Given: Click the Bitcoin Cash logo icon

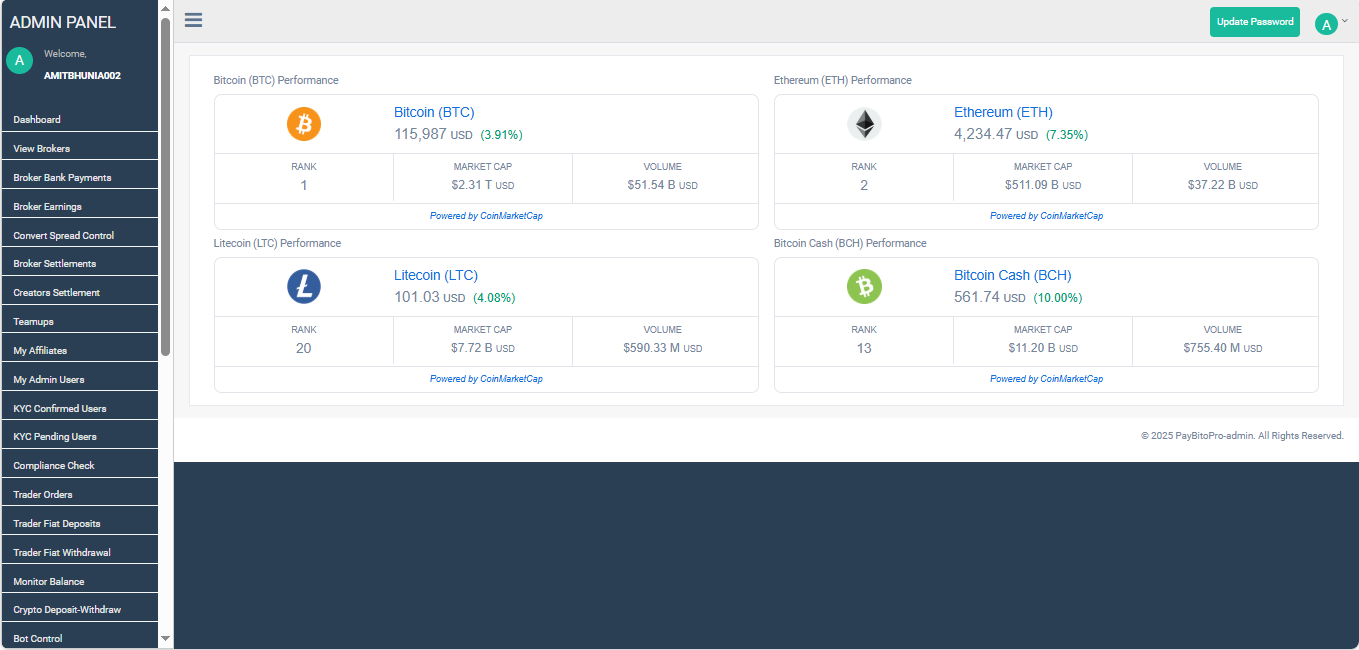Looking at the screenshot, I should (863, 287).
